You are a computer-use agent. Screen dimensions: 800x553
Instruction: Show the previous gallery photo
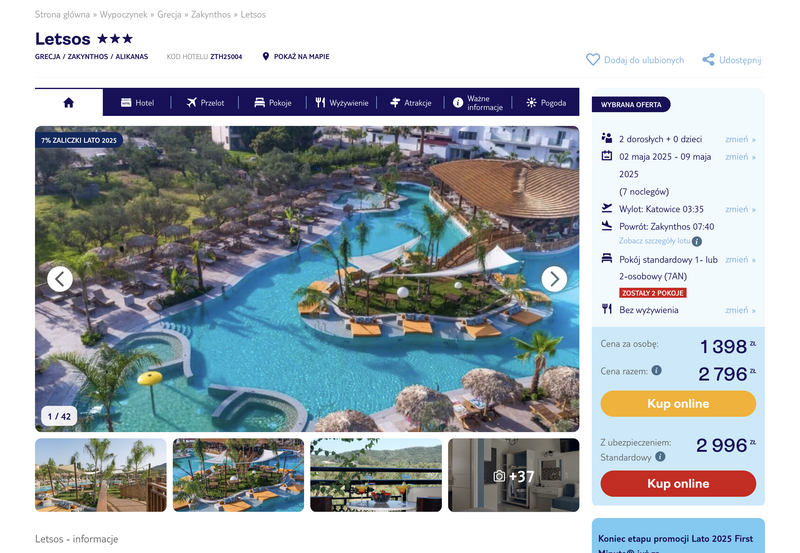(60, 279)
